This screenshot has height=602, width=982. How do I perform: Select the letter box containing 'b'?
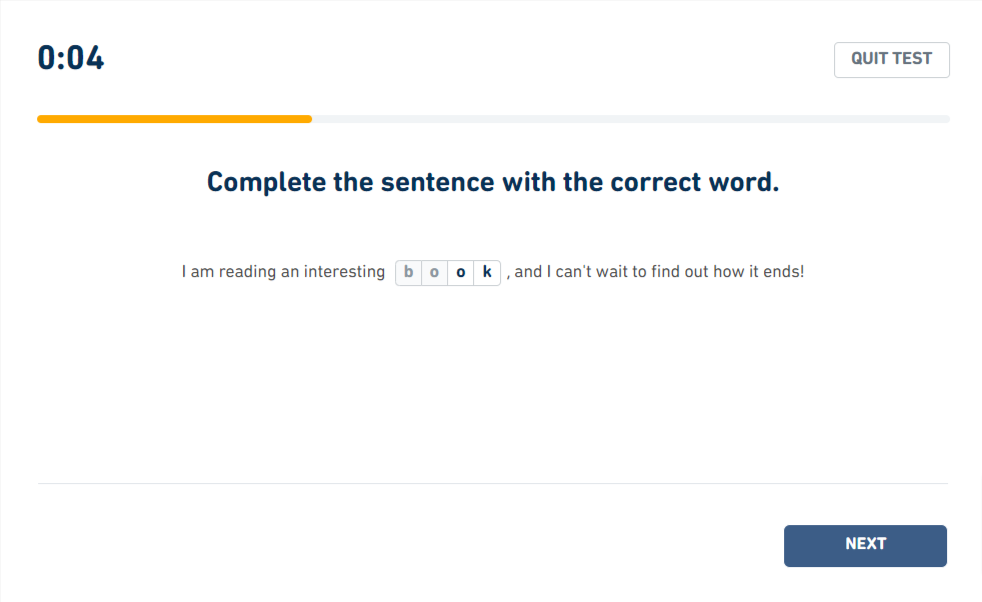click(409, 272)
